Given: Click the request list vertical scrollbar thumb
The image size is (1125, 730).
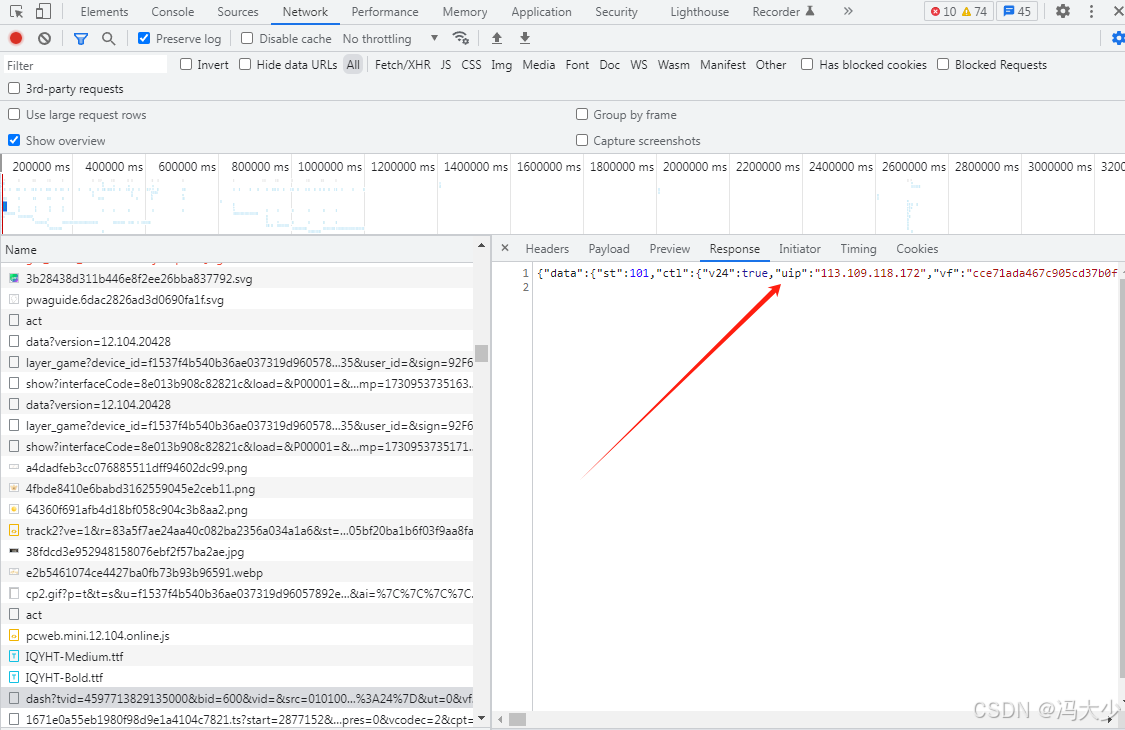Looking at the screenshot, I should [481, 354].
